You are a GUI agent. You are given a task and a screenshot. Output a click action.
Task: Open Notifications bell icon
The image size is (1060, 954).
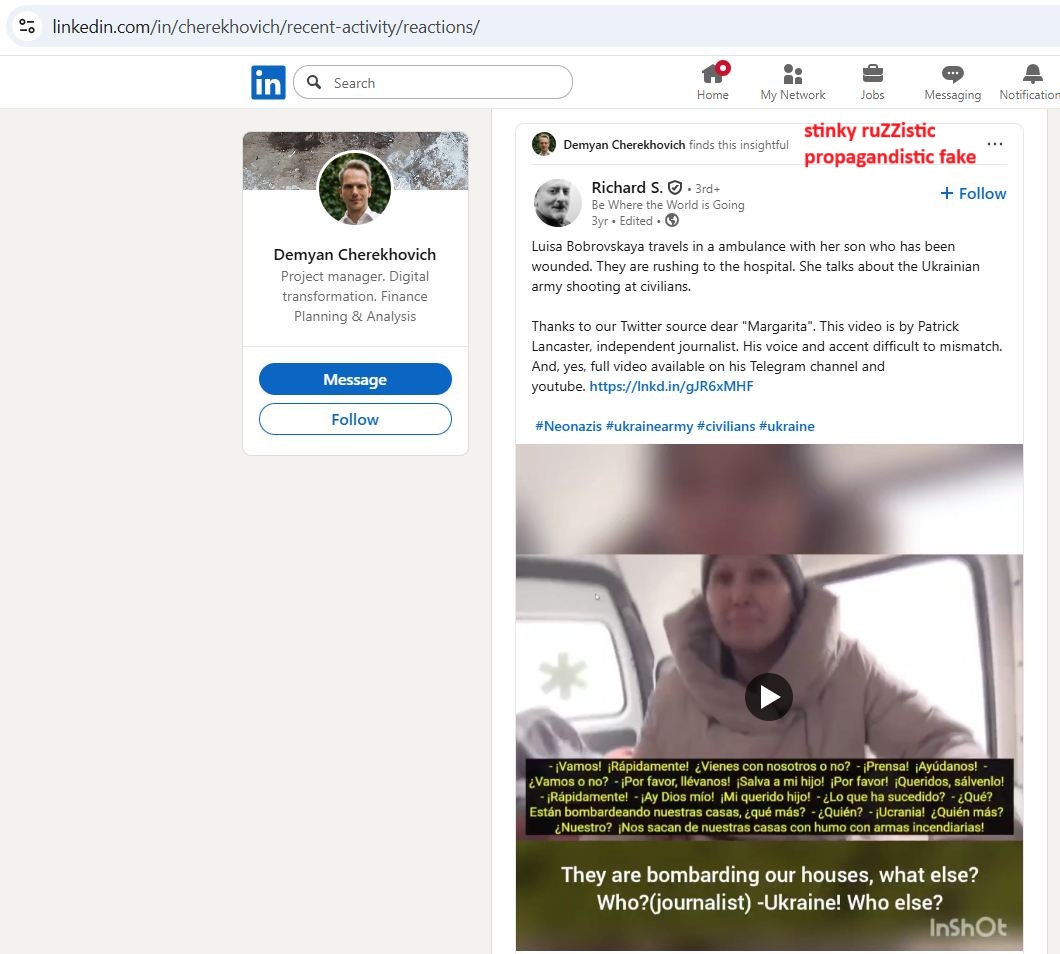[1032, 74]
